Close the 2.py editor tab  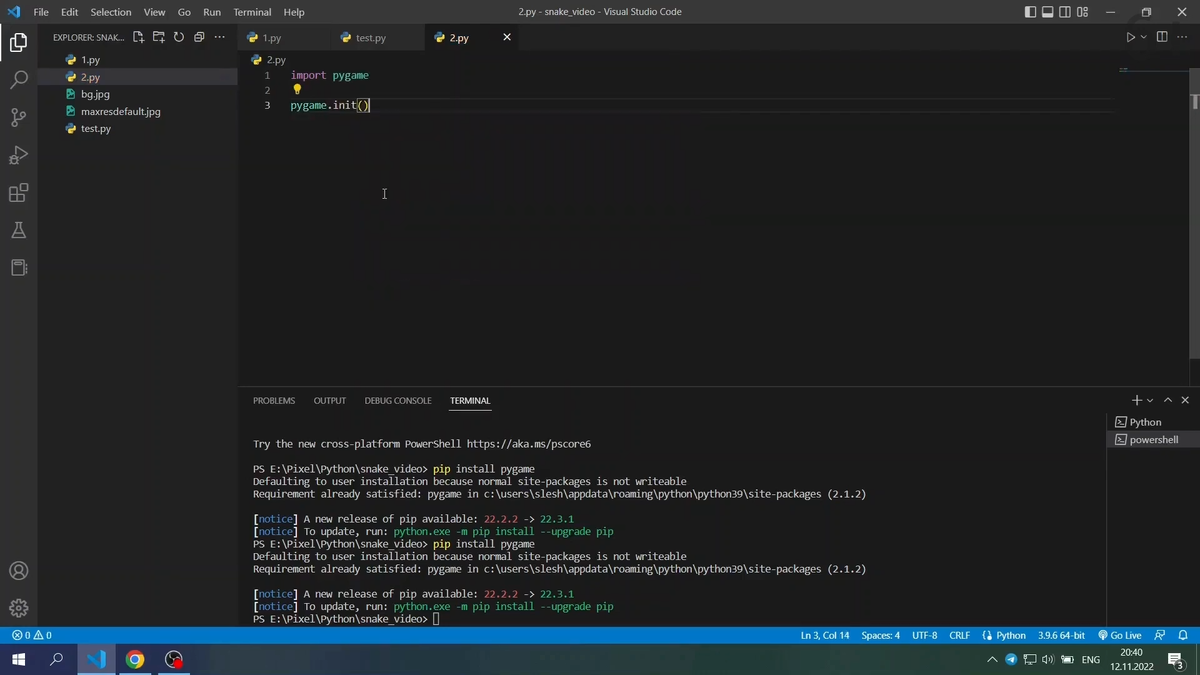click(507, 37)
